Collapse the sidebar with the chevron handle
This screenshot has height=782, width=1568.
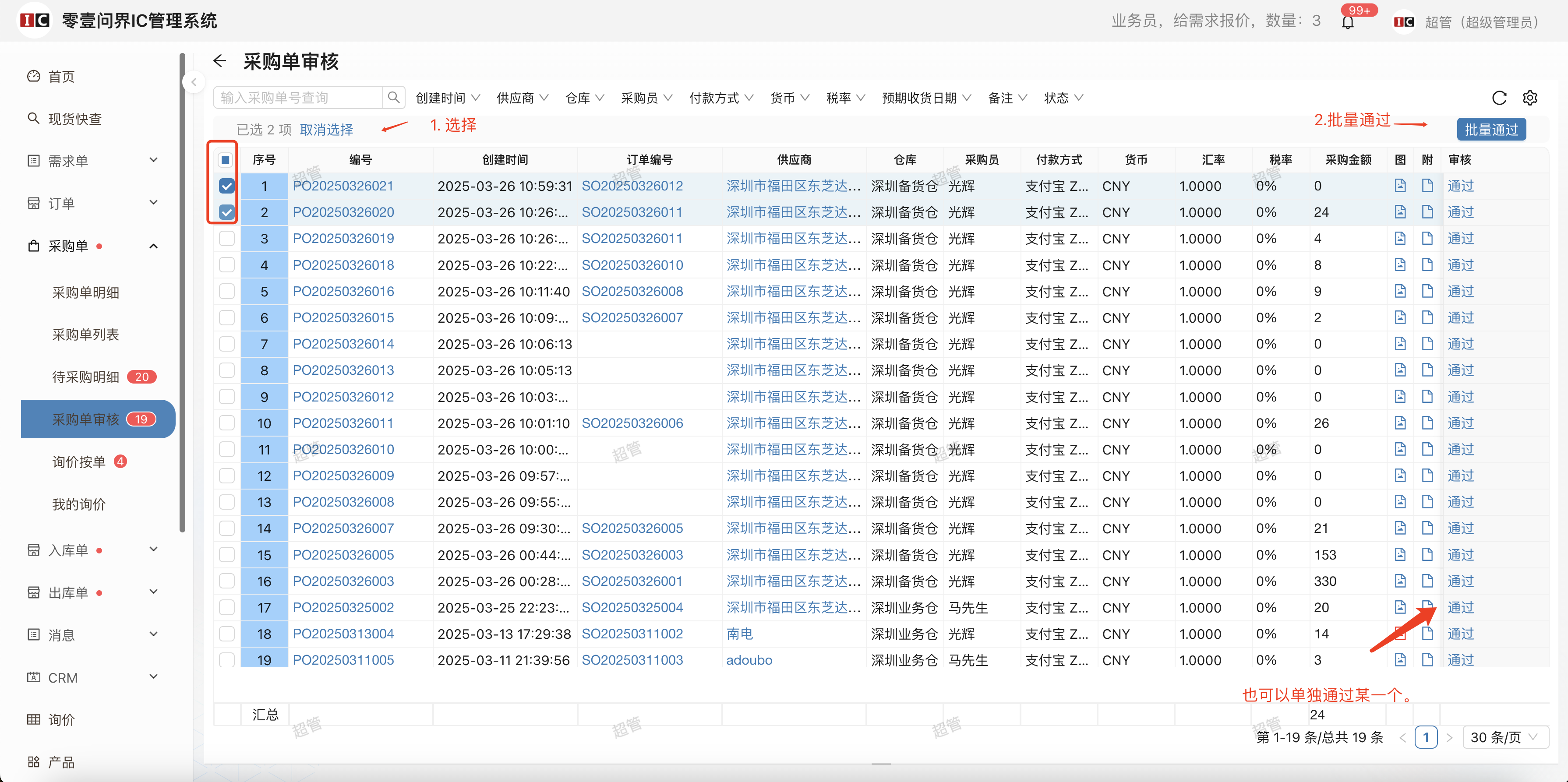pyautogui.click(x=194, y=82)
